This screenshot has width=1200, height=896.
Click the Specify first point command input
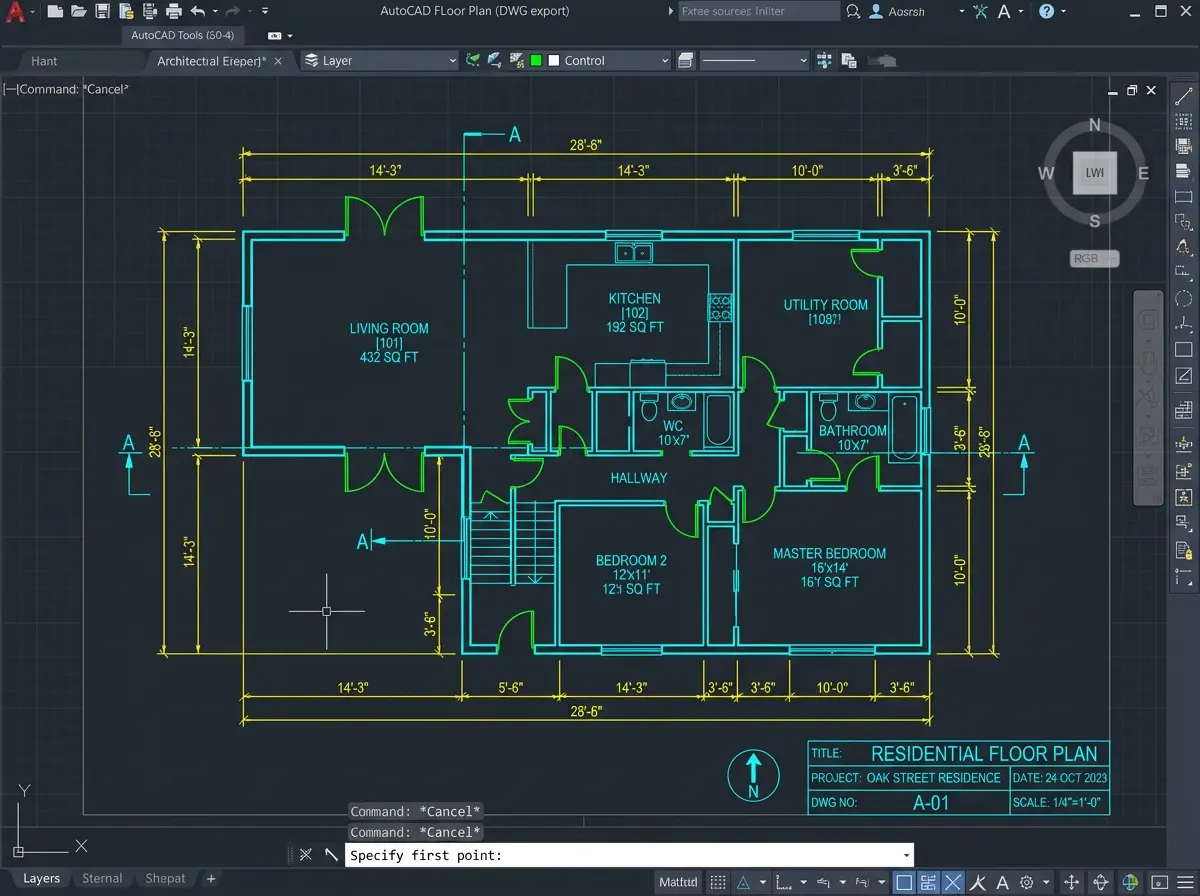[629, 855]
